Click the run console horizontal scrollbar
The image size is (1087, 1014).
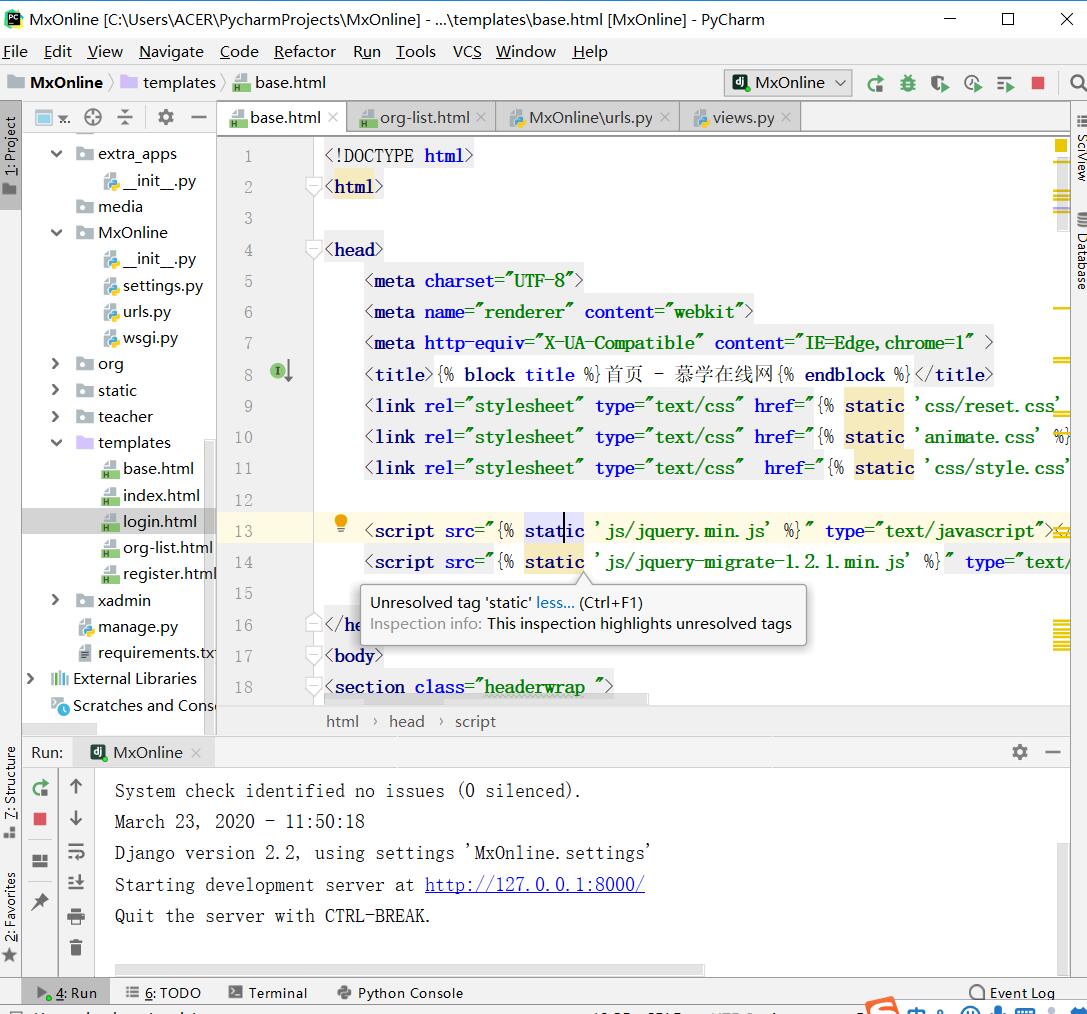click(409, 969)
